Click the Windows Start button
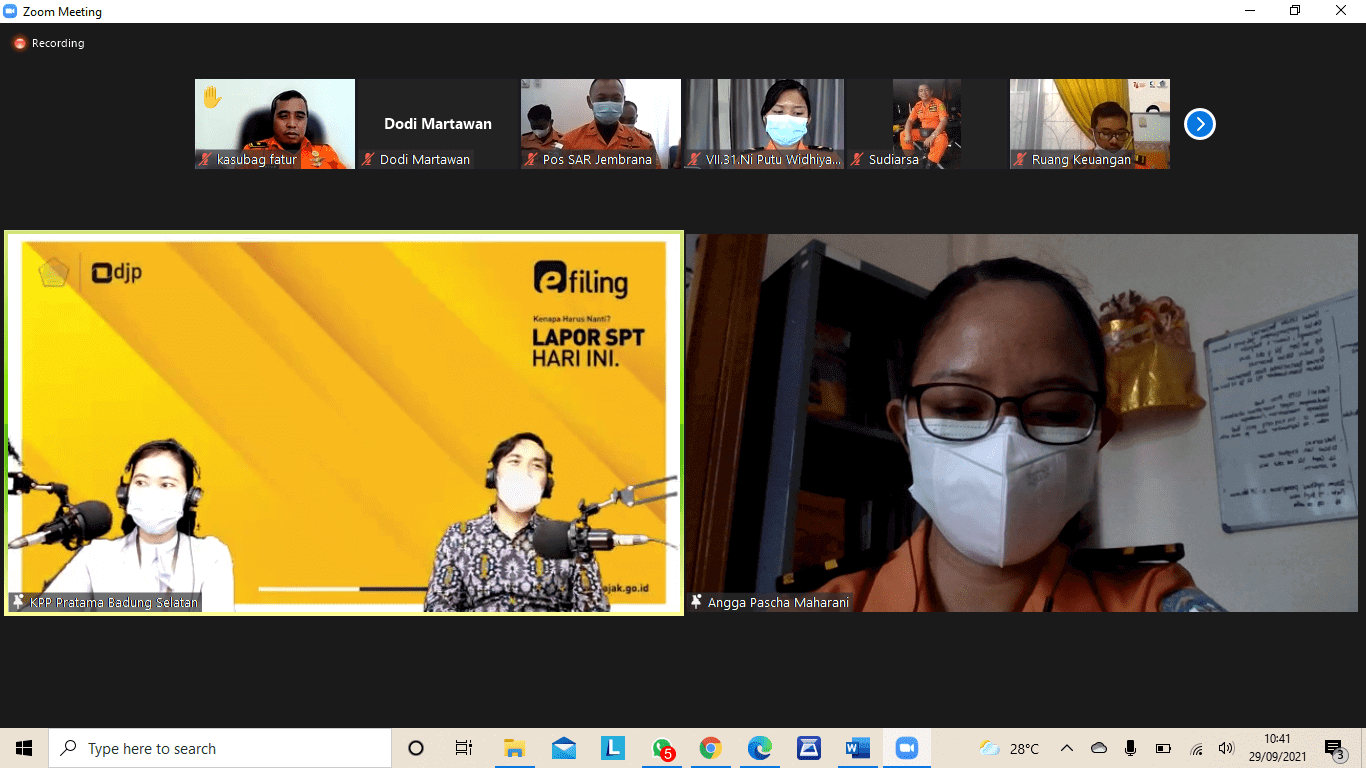This screenshot has height=768, width=1366. click(x=24, y=748)
